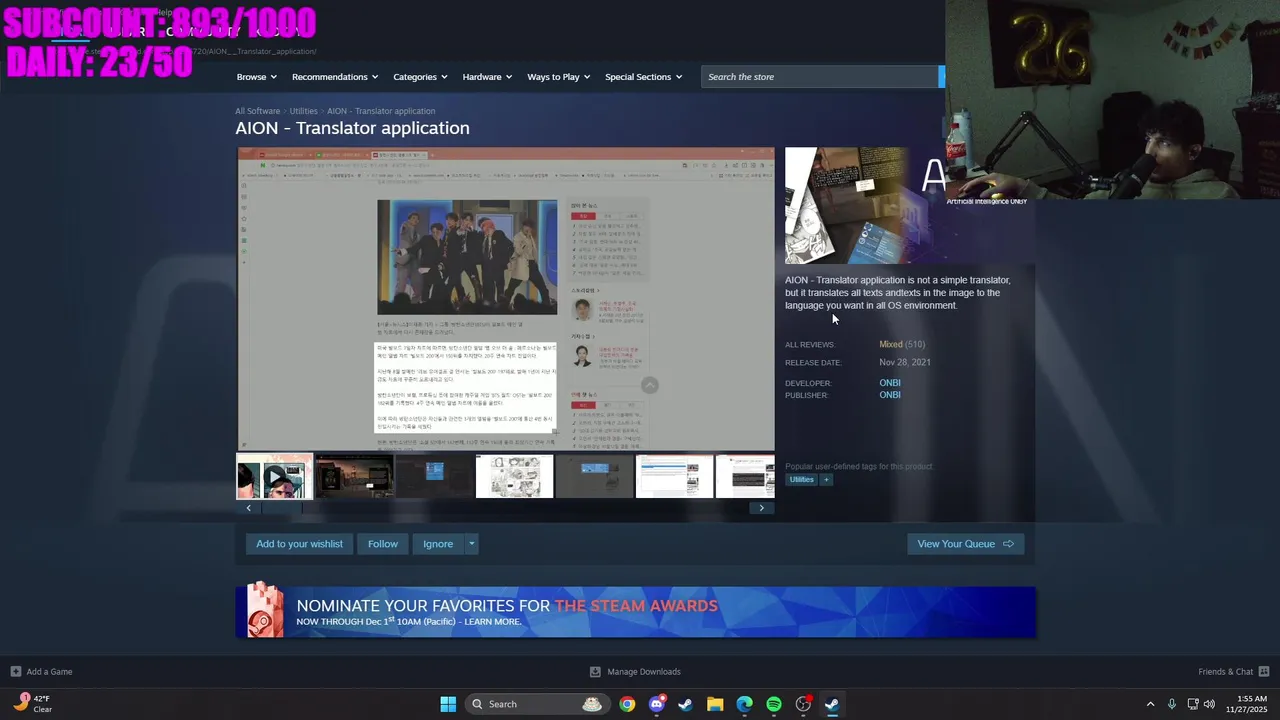Click View Your Queue
Viewport: 1280px width, 720px height.
tap(965, 544)
